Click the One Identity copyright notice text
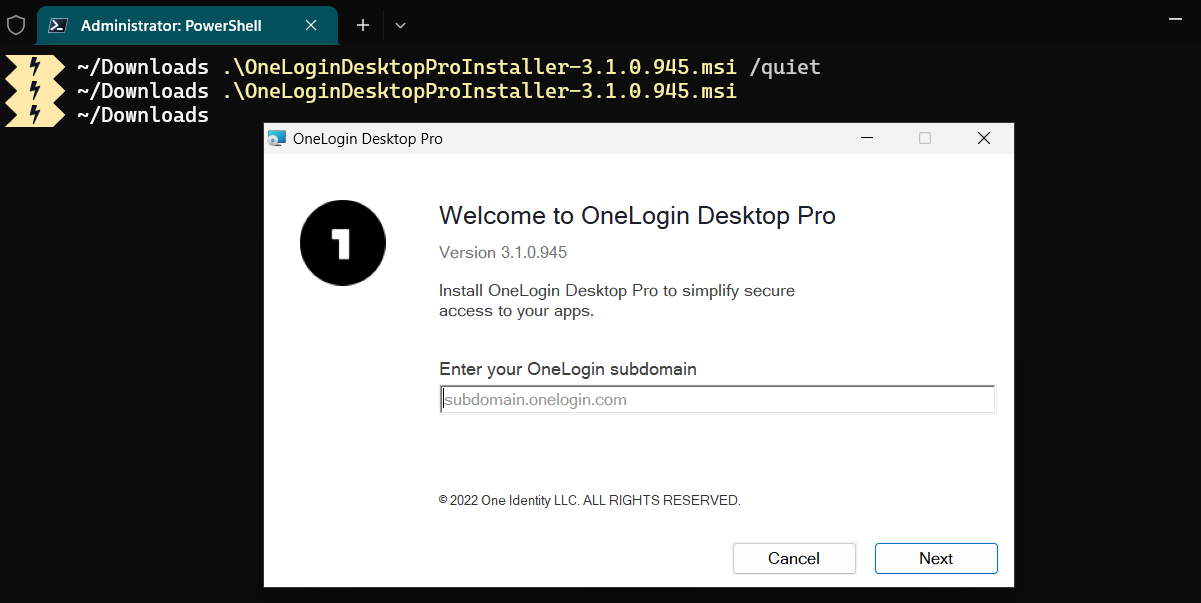This screenshot has height=603, width=1201. pos(589,500)
